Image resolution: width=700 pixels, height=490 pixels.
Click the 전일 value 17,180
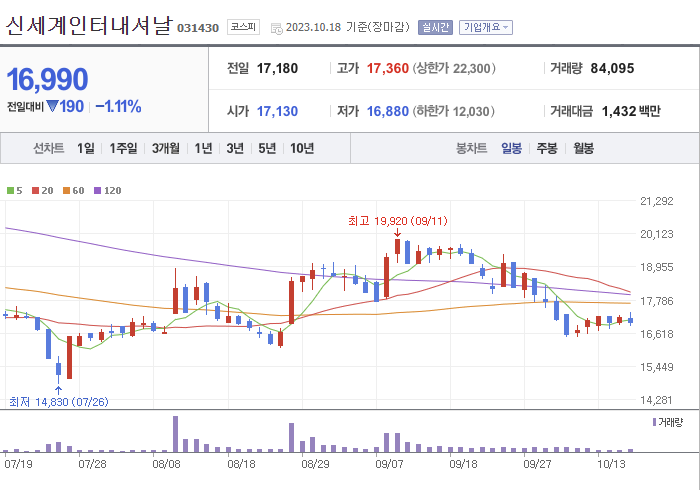tap(277, 68)
